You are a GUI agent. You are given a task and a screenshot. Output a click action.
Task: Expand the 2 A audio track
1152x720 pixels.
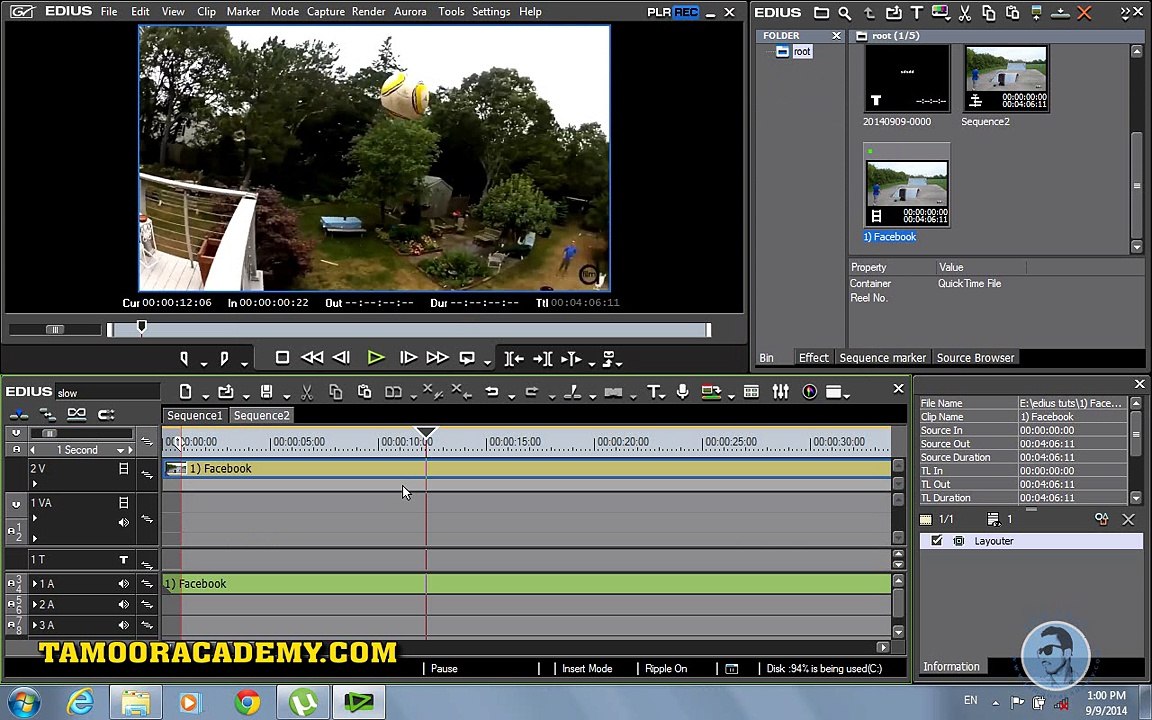pyautogui.click(x=36, y=605)
